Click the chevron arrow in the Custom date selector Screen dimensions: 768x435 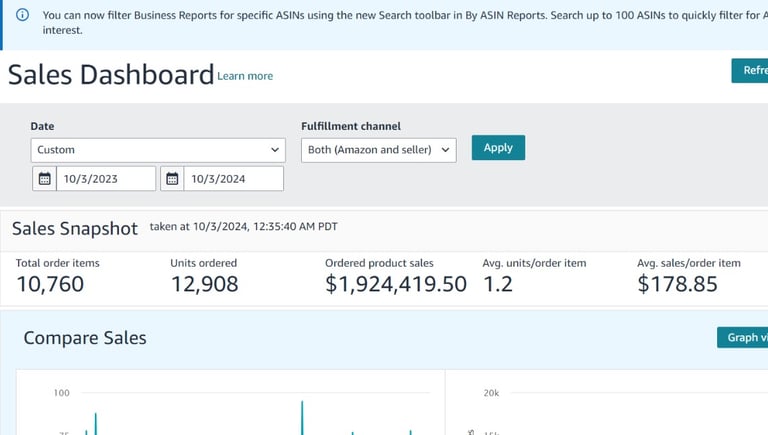276,150
